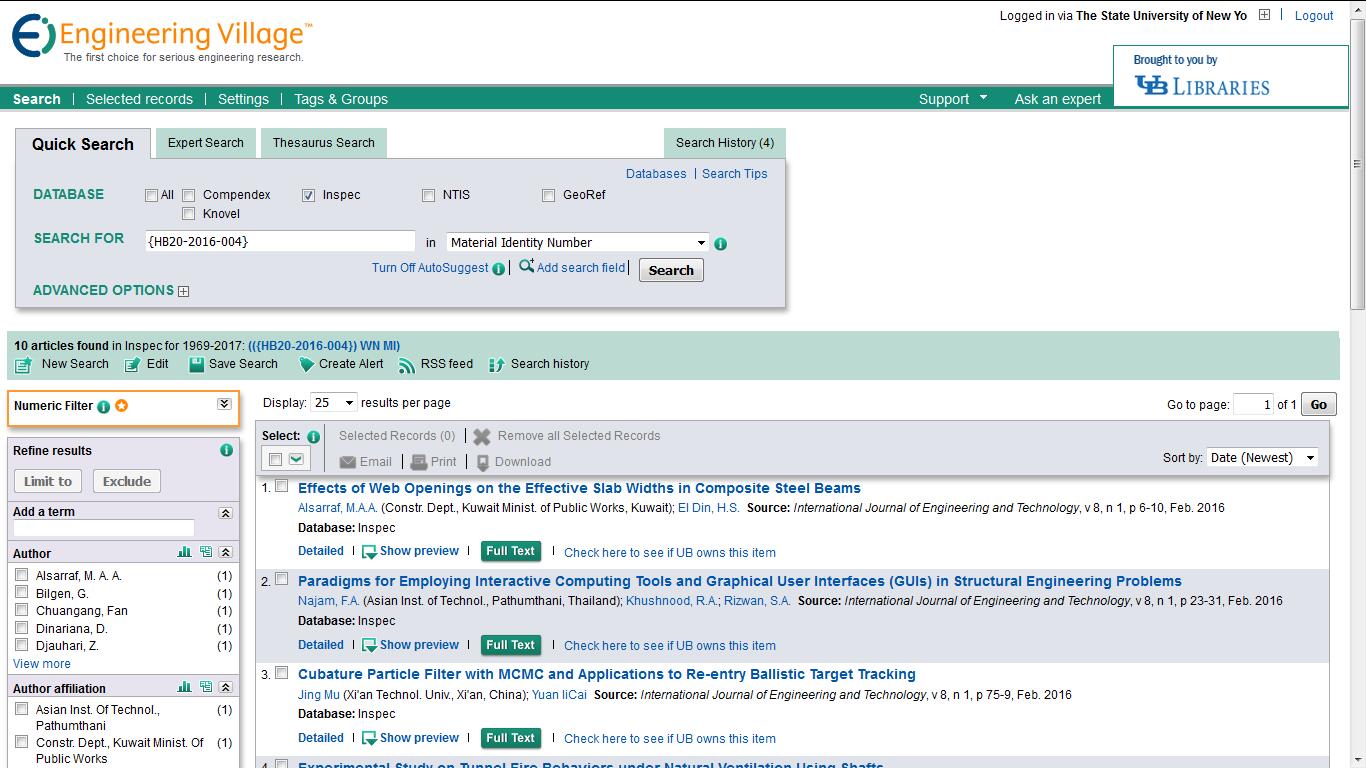The width and height of the screenshot is (1366, 768).
Task: Open the Material Identity Number field dropdown
Action: coord(577,242)
